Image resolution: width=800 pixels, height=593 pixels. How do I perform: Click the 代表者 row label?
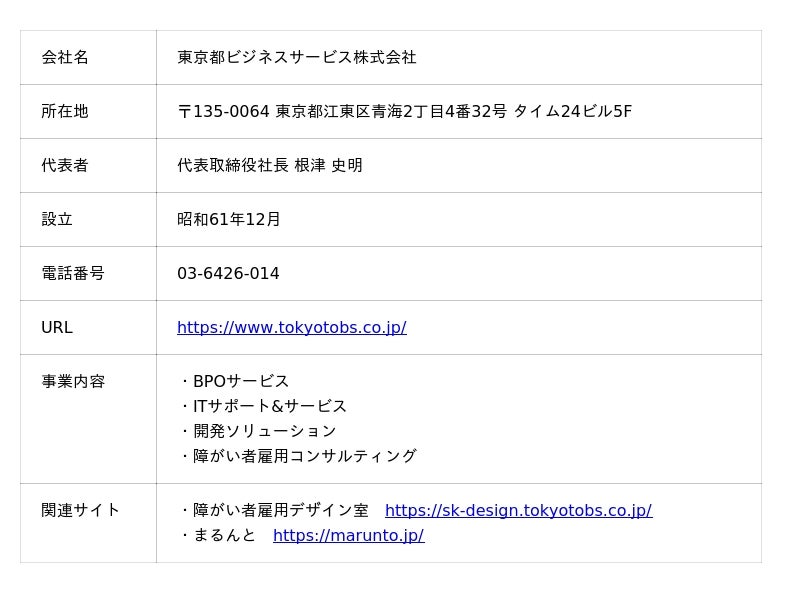[x=65, y=166]
